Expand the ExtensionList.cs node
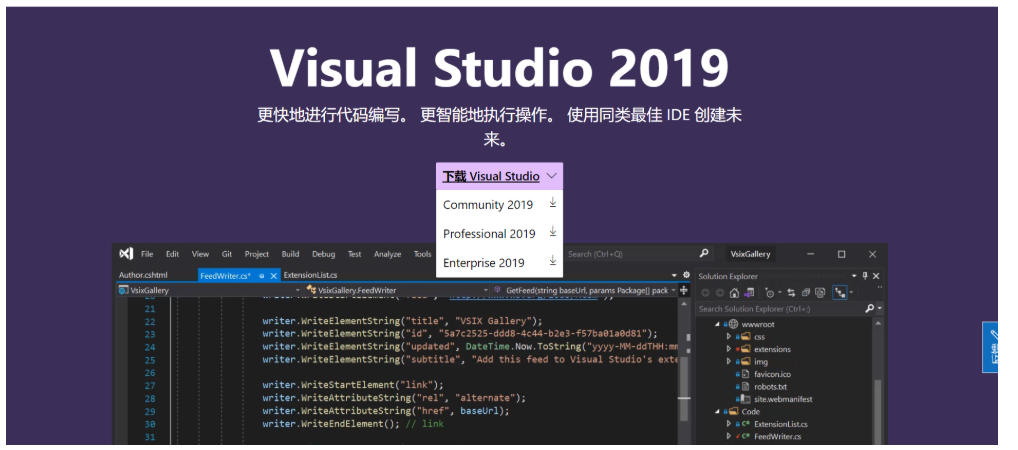The width and height of the screenshot is (1018, 450). pyautogui.click(x=728, y=423)
